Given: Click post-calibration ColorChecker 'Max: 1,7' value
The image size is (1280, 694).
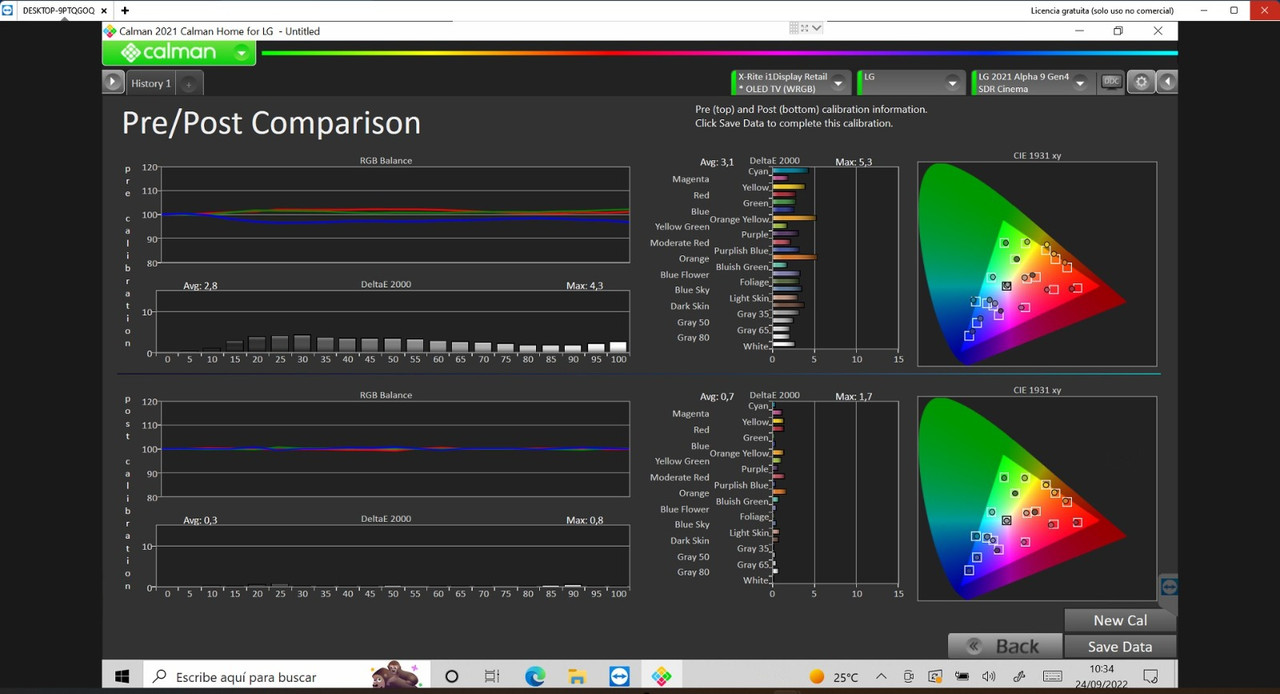Looking at the screenshot, I should tap(853, 397).
